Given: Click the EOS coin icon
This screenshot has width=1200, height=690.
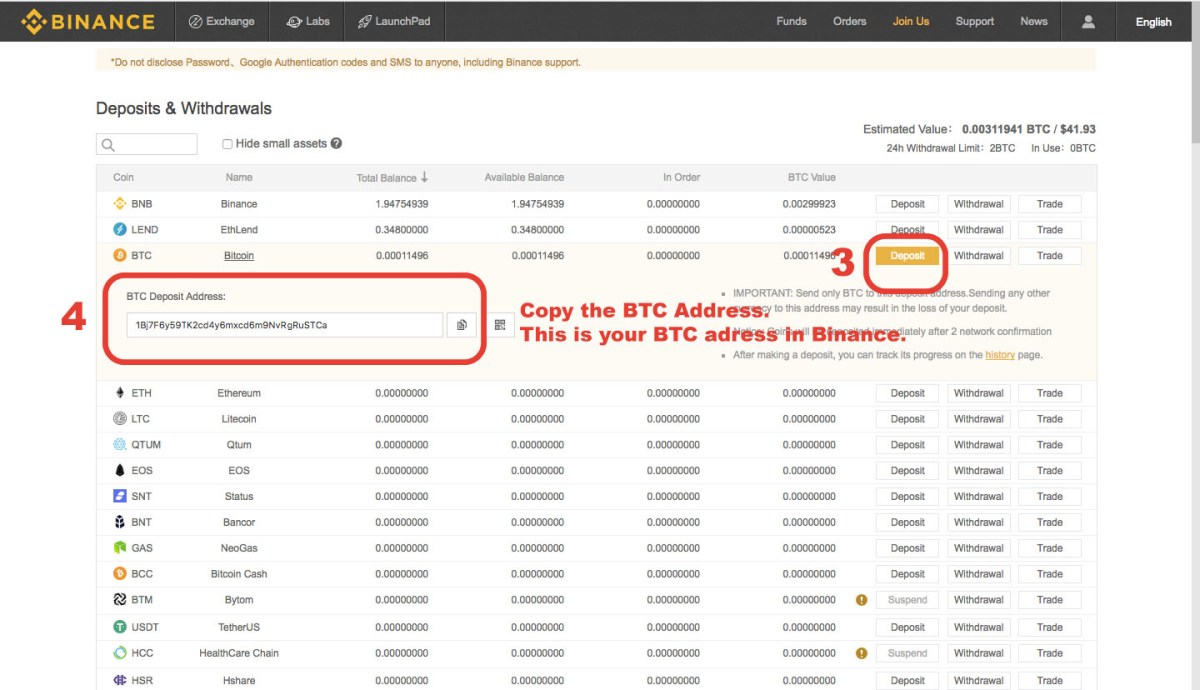Looking at the screenshot, I should (x=120, y=470).
